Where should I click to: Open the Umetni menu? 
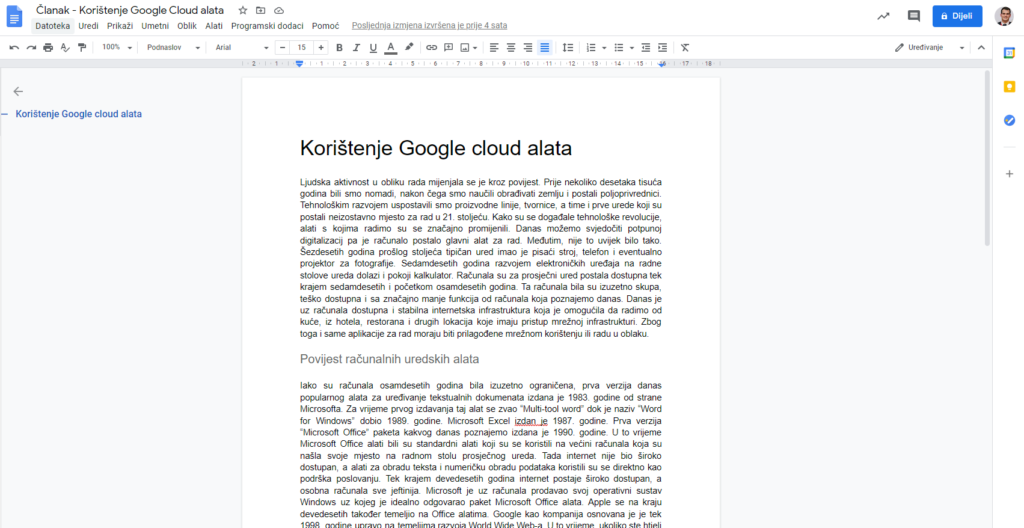(155, 25)
